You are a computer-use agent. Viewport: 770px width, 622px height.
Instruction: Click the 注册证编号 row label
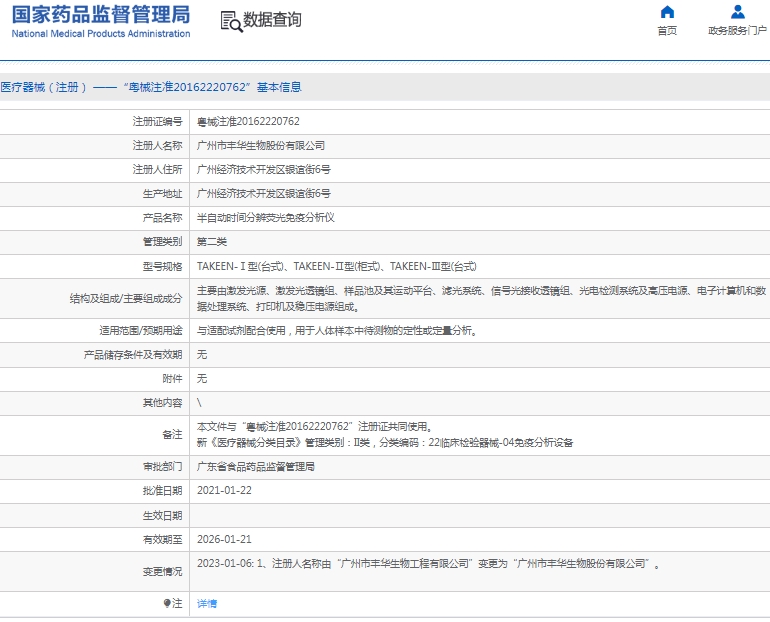tap(157, 121)
